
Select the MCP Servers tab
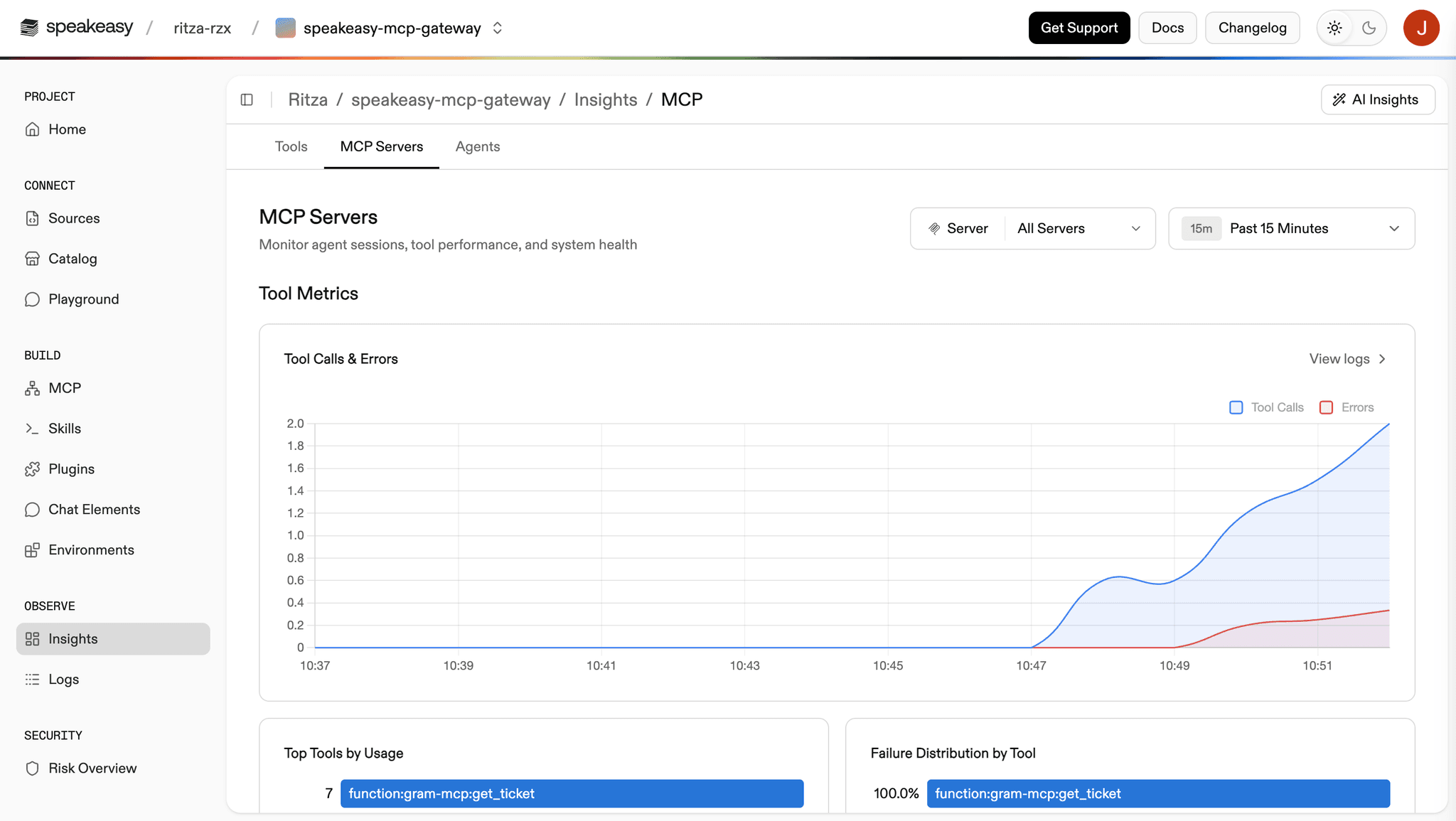coord(382,146)
